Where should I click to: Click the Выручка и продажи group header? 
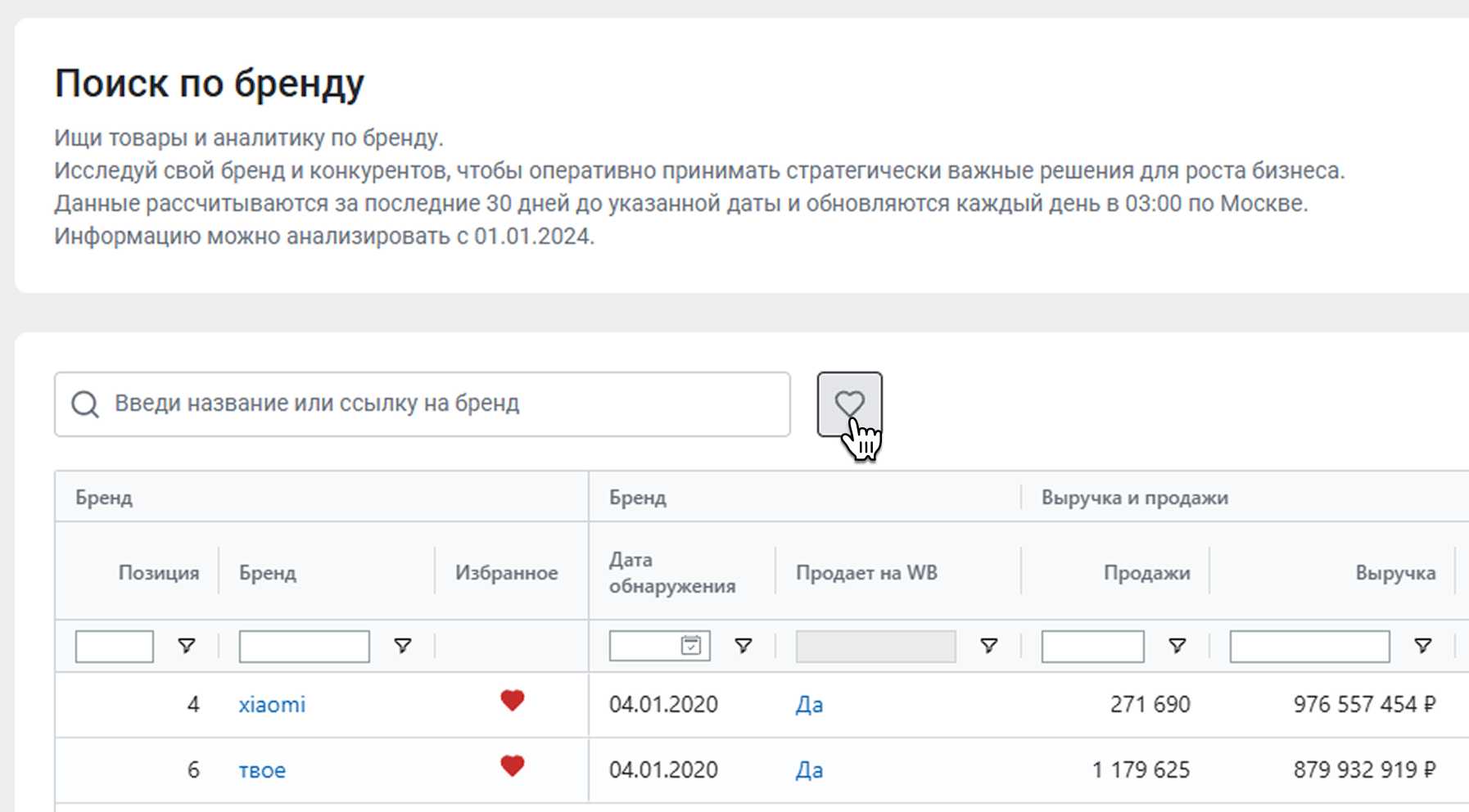tap(1135, 498)
